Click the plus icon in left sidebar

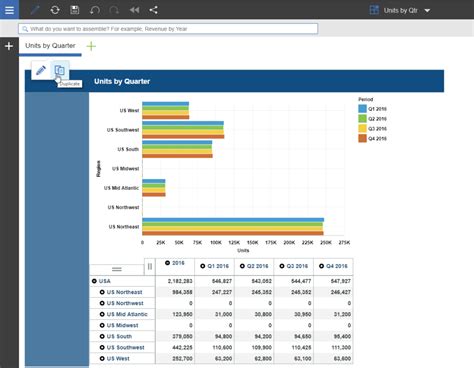tap(9, 46)
